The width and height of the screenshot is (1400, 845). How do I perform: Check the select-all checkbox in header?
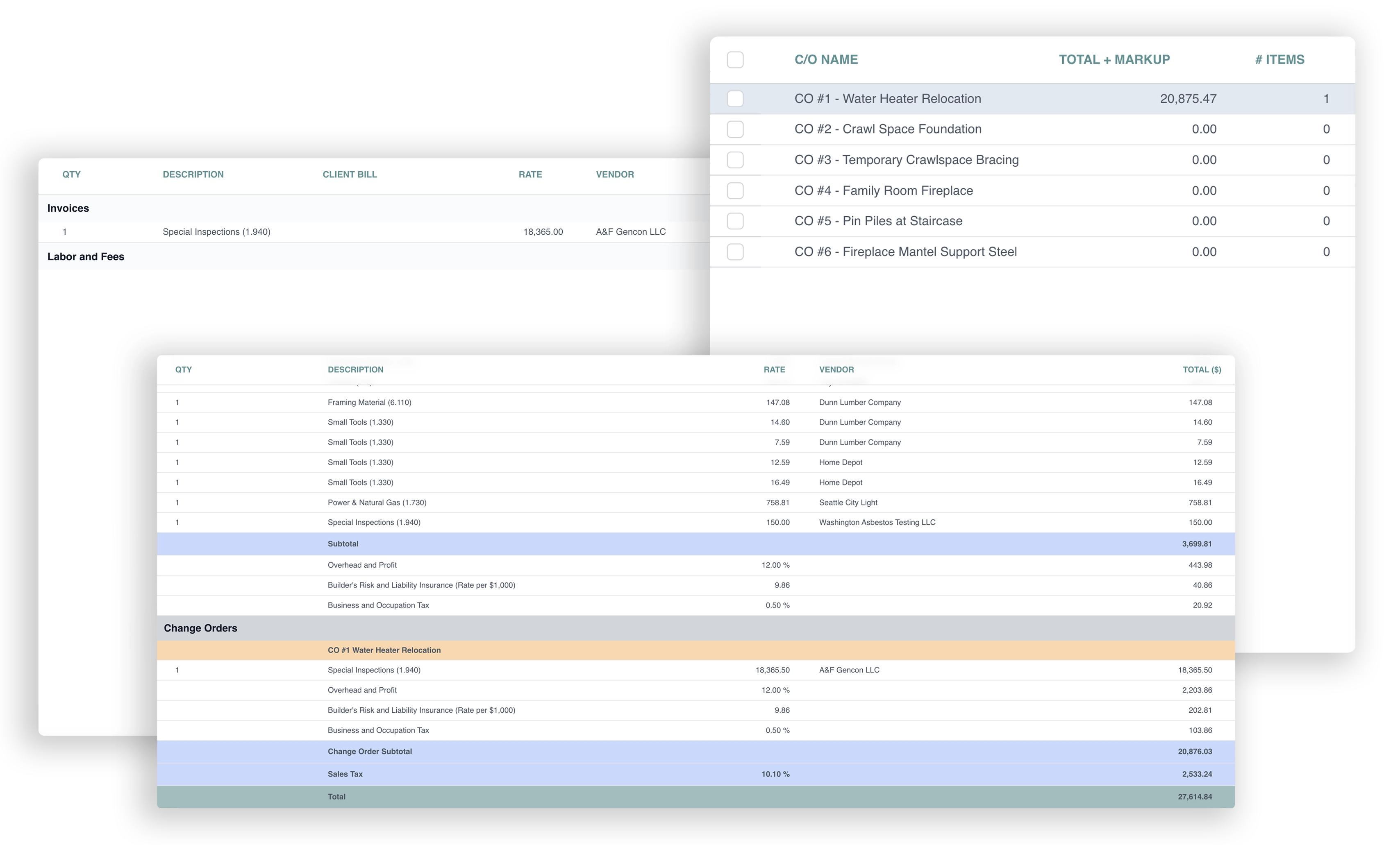point(735,60)
